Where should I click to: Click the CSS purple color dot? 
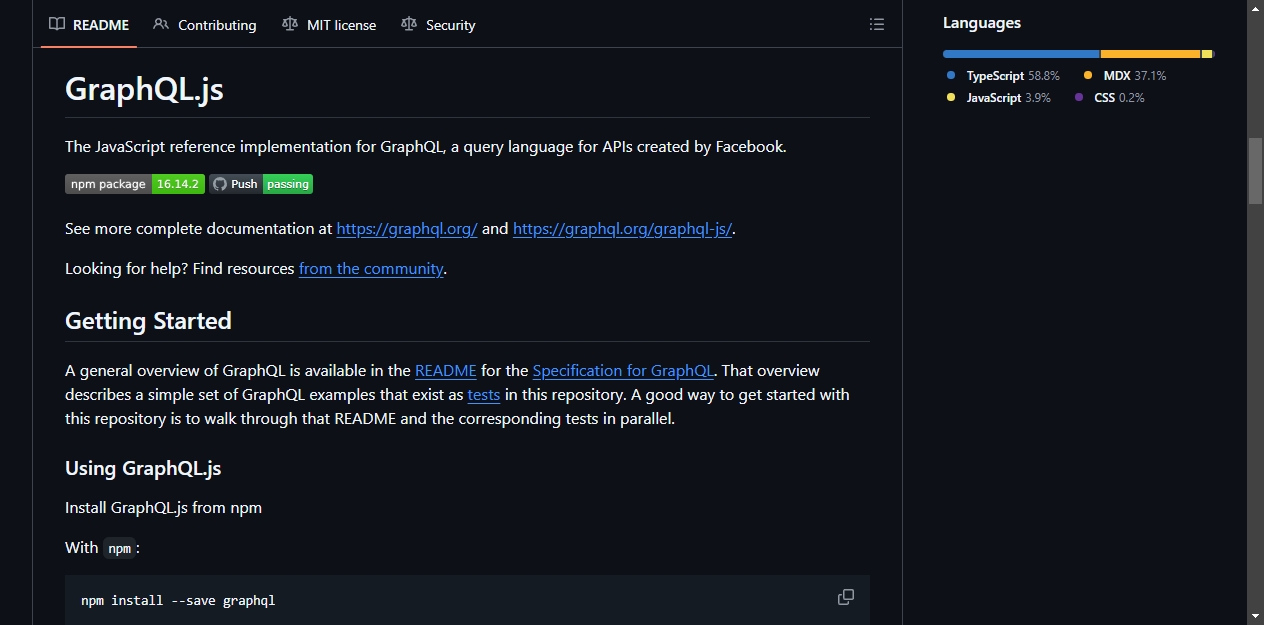coord(1079,98)
